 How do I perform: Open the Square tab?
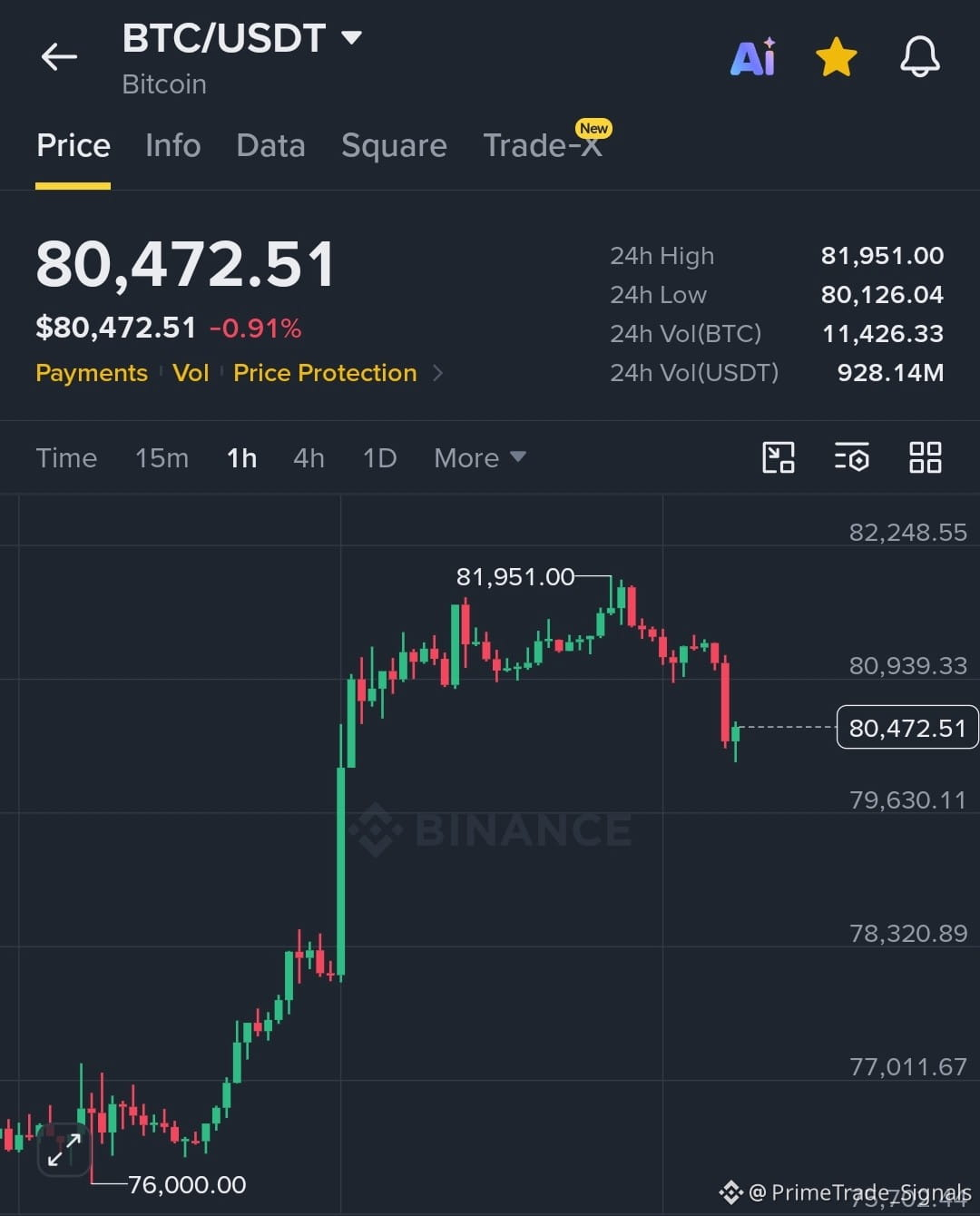pos(394,145)
